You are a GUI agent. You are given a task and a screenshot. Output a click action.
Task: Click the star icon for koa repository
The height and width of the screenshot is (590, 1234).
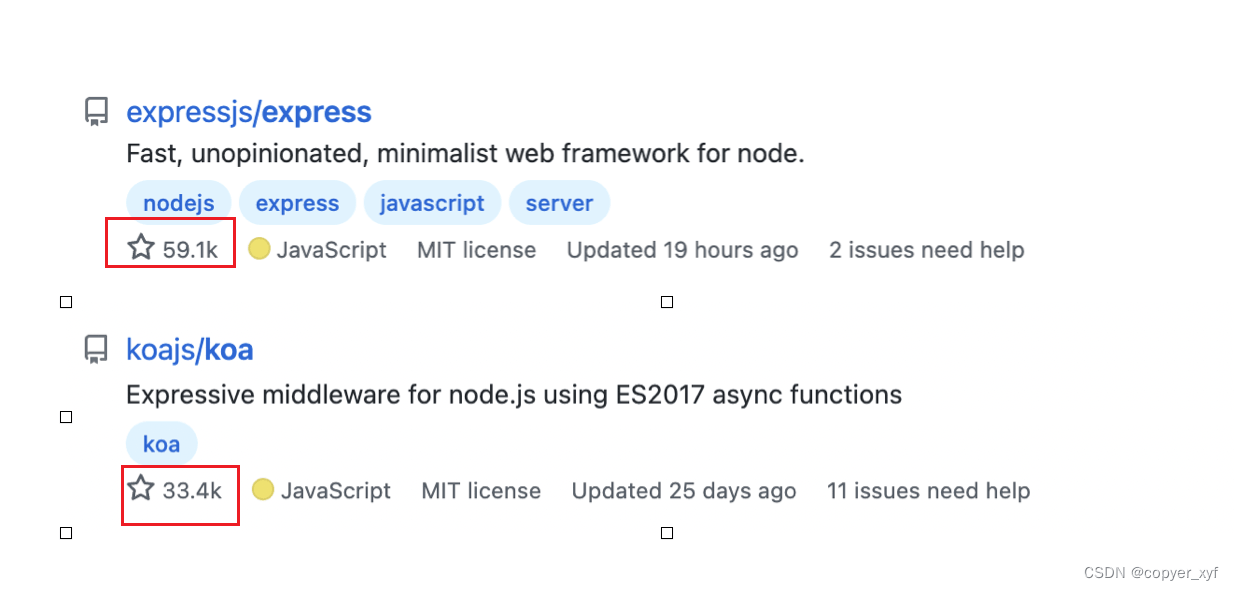click(141, 489)
